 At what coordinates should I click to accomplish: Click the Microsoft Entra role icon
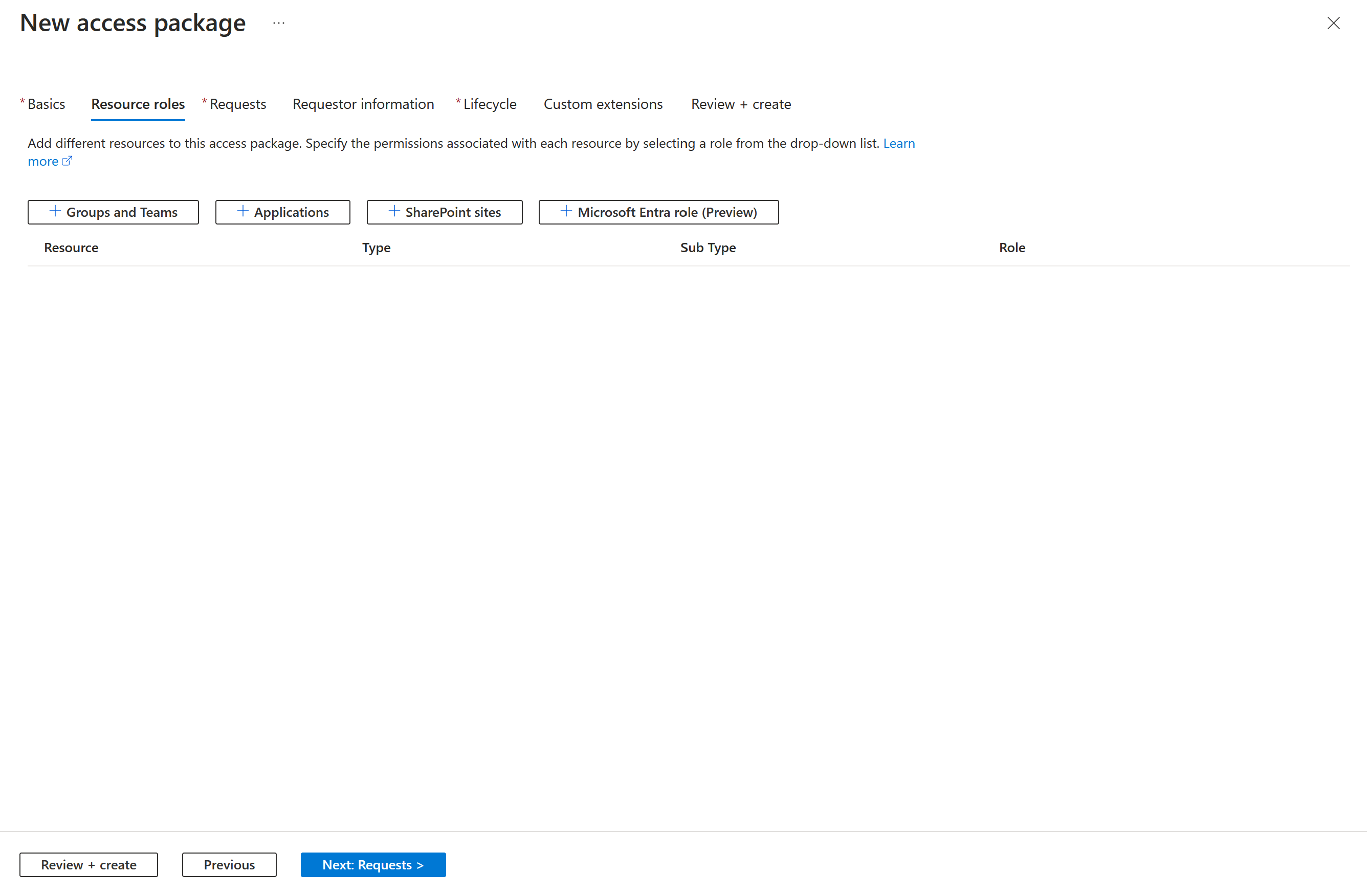point(566,211)
